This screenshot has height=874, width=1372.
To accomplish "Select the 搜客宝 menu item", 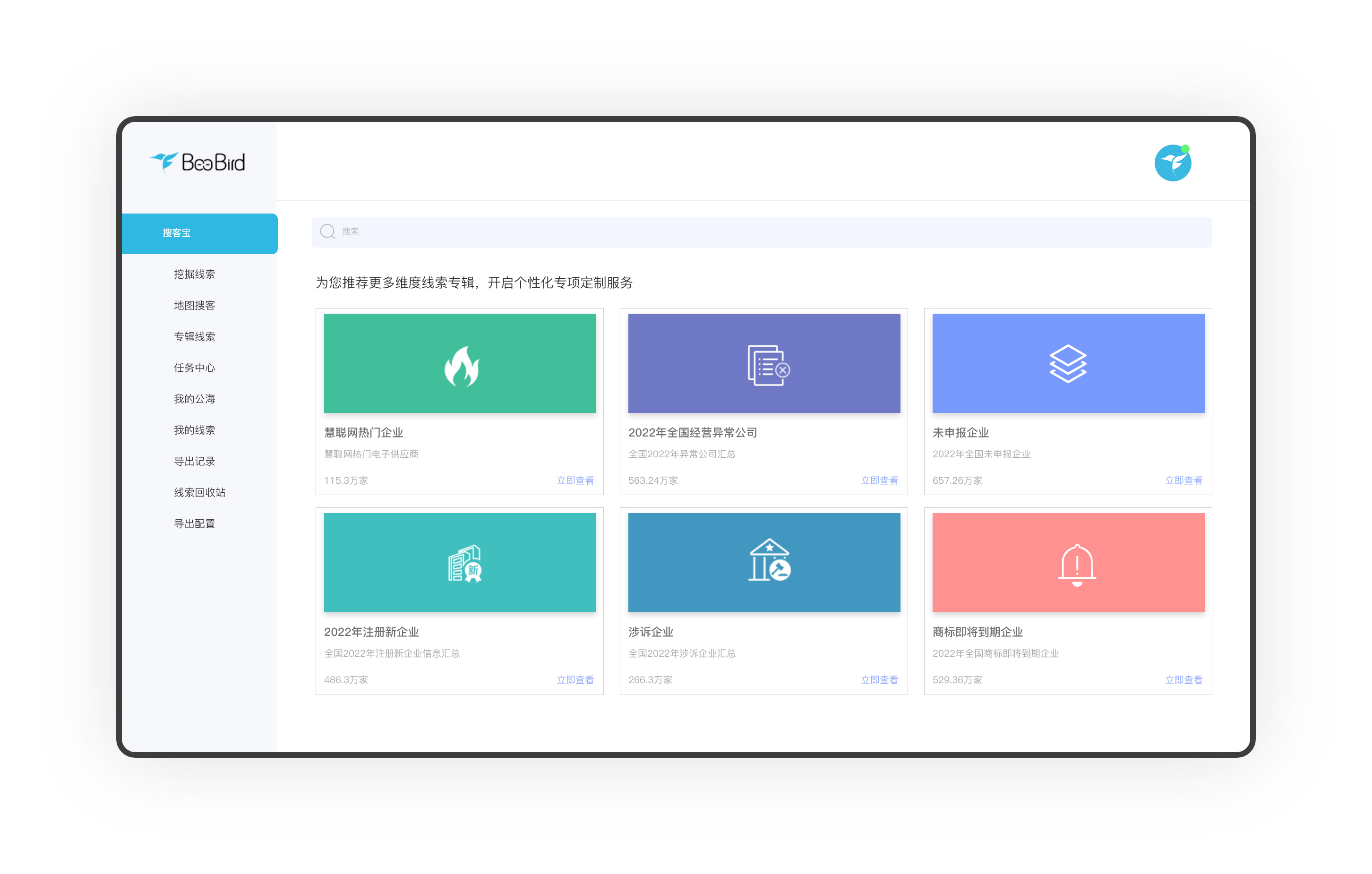I will tap(199, 233).
